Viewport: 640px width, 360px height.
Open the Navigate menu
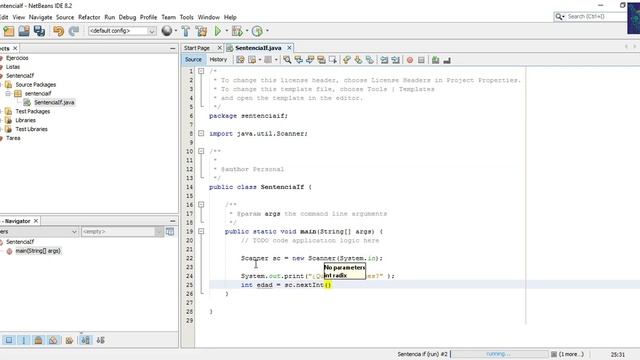click(40, 17)
